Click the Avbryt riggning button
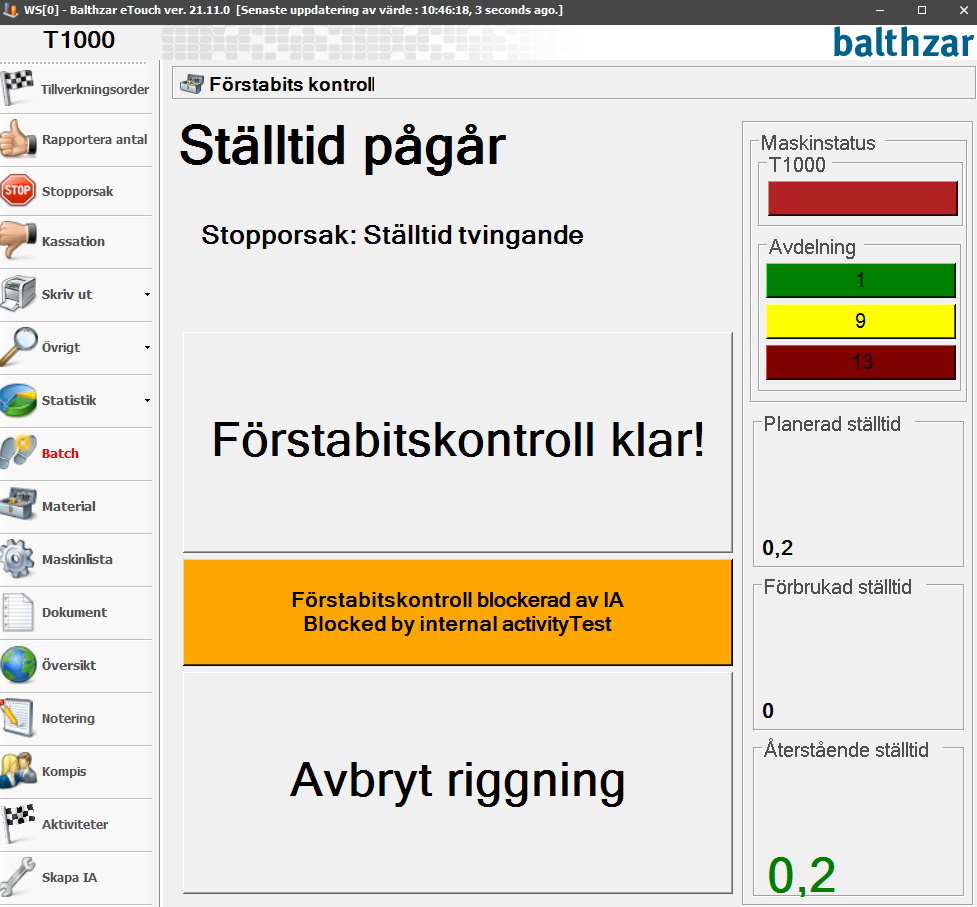The width and height of the screenshot is (977, 907). pos(457,782)
